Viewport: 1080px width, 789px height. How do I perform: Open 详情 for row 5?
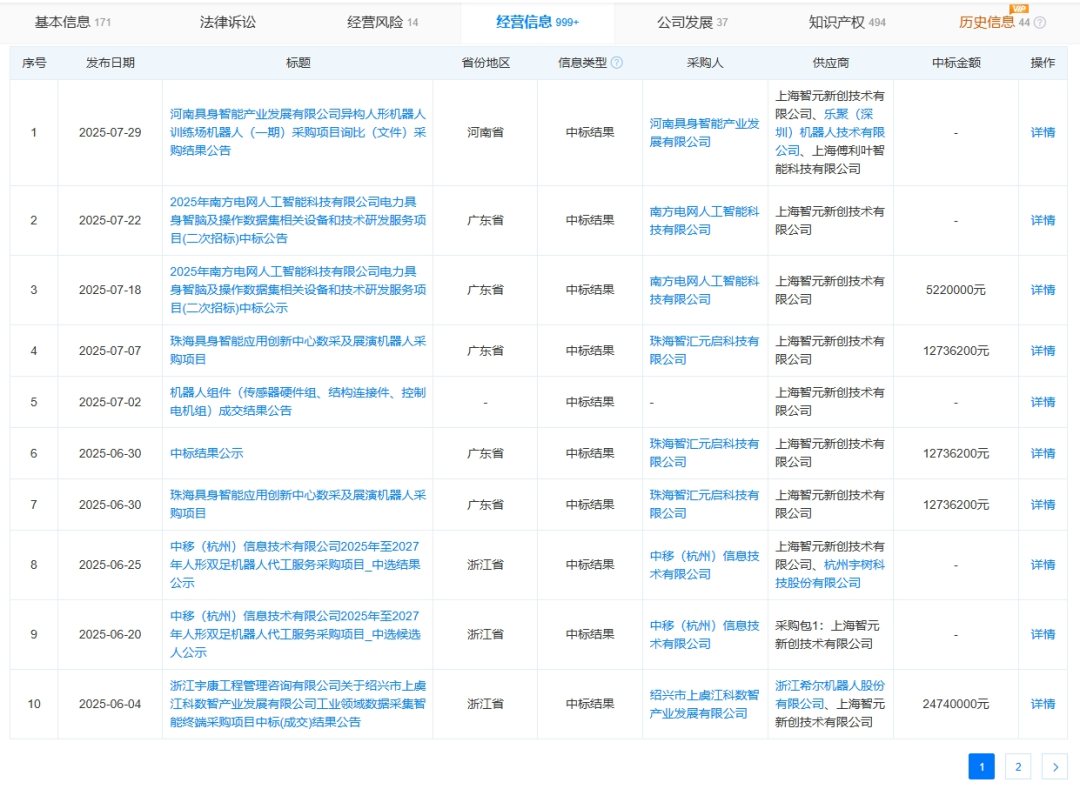point(1043,401)
